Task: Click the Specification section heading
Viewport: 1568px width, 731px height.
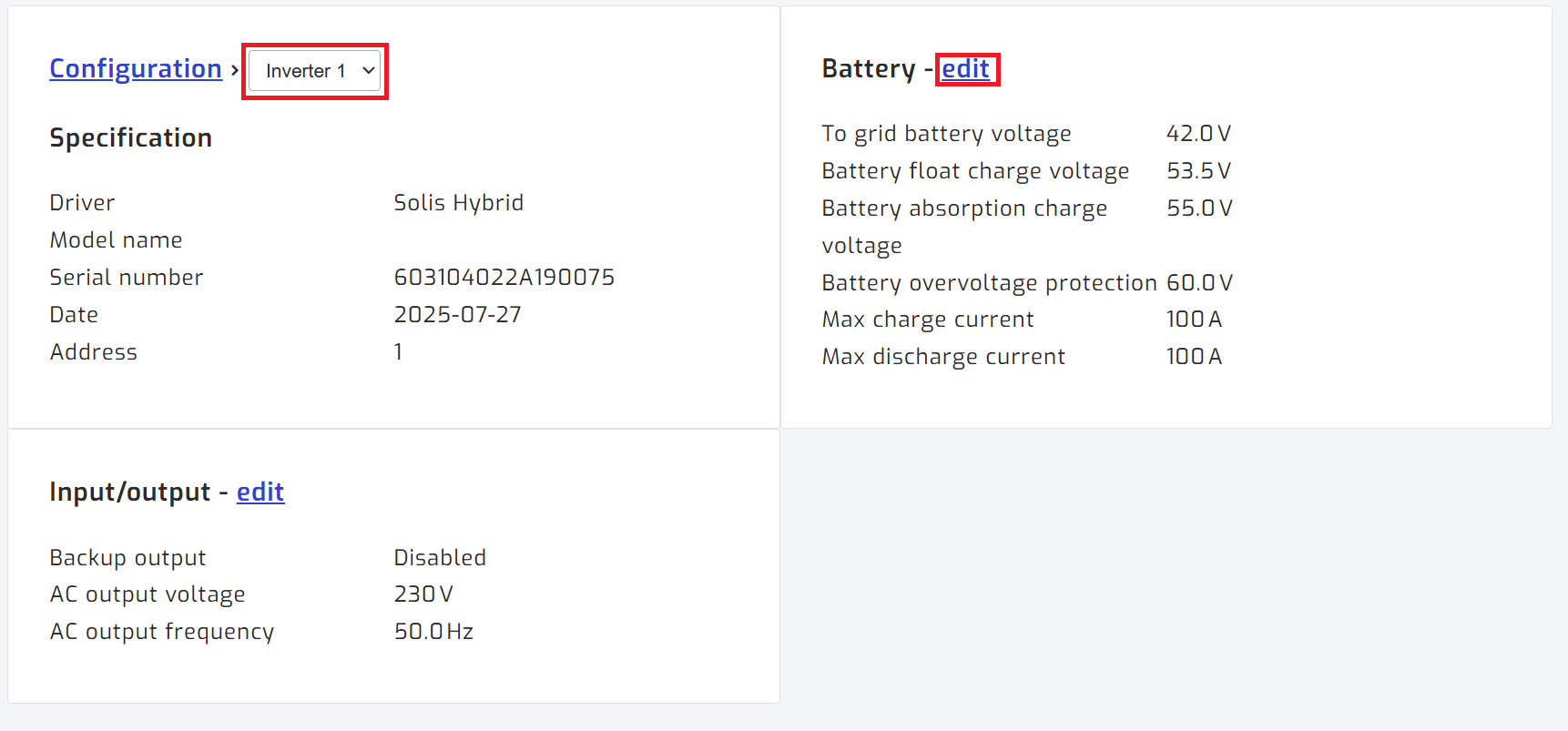Action: point(130,137)
